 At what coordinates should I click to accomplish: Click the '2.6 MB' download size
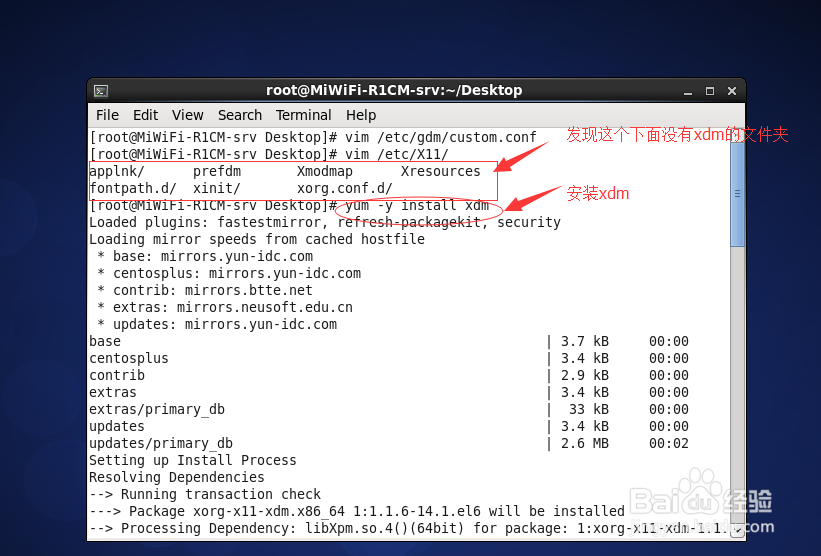pos(585,443)
